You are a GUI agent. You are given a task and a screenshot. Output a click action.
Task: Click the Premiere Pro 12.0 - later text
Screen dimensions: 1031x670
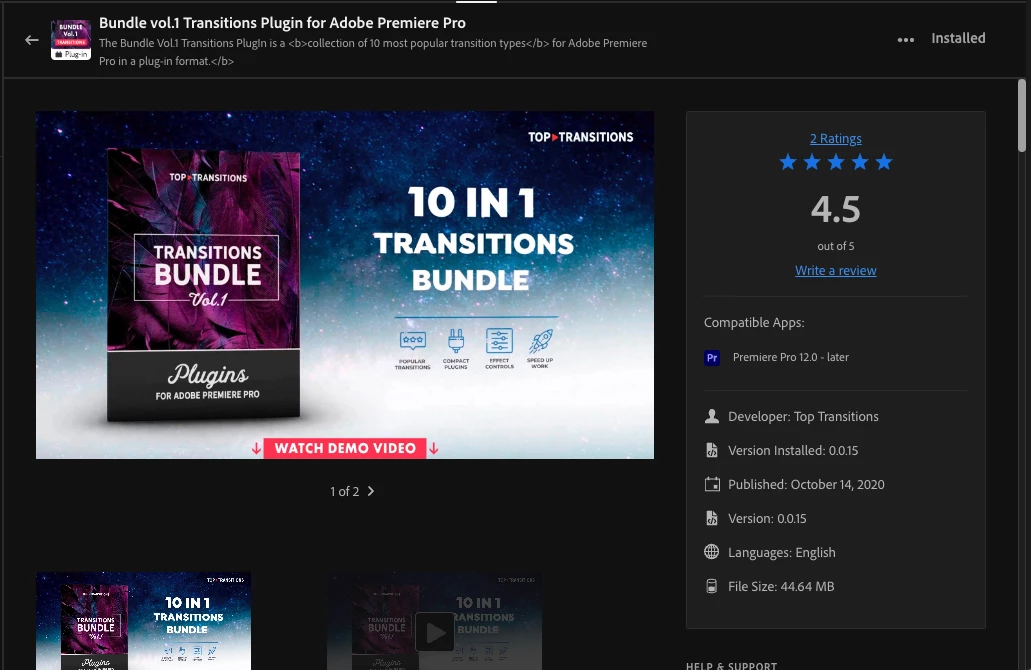tap(790, 357)
